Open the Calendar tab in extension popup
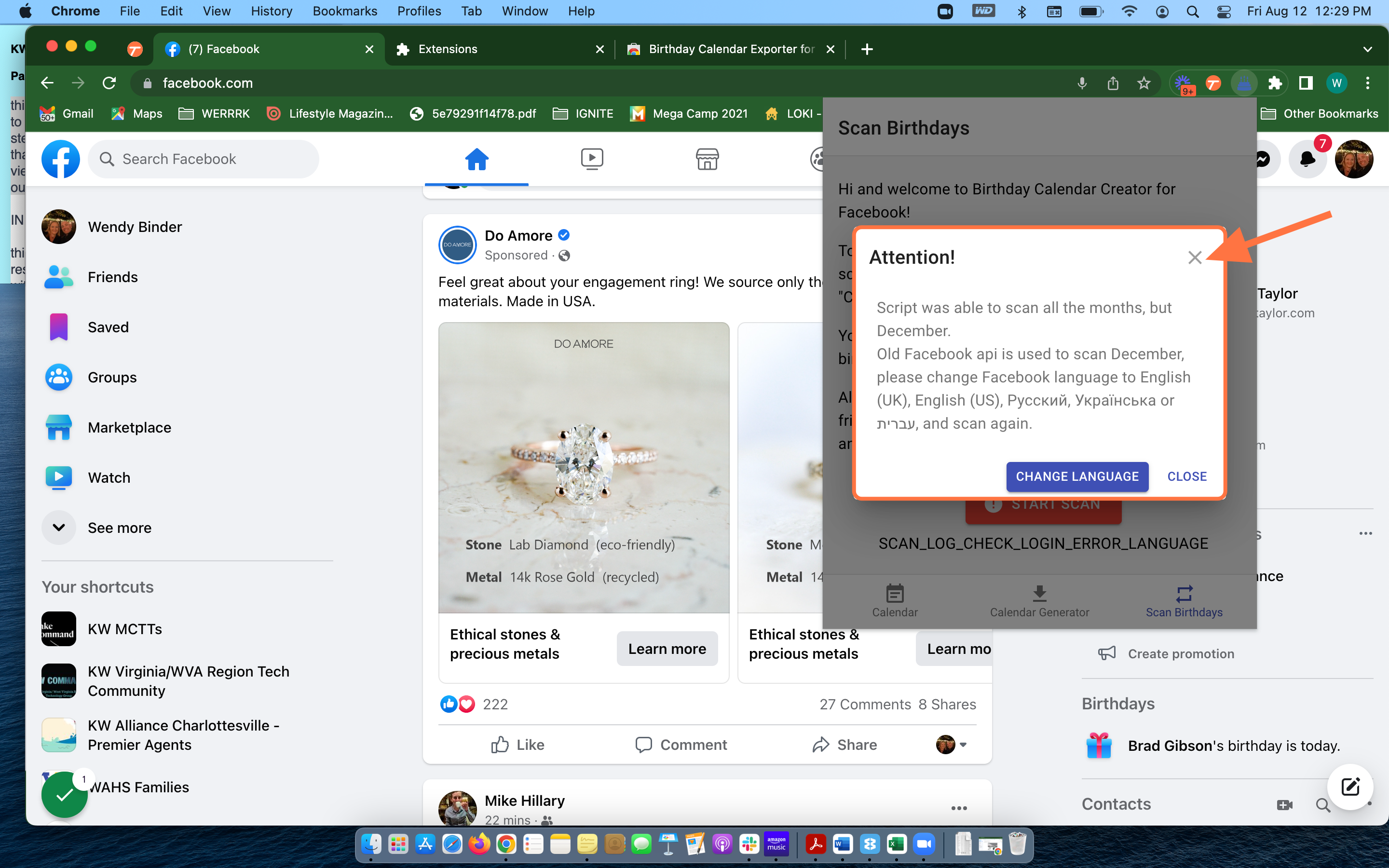 tap(895, 600)
